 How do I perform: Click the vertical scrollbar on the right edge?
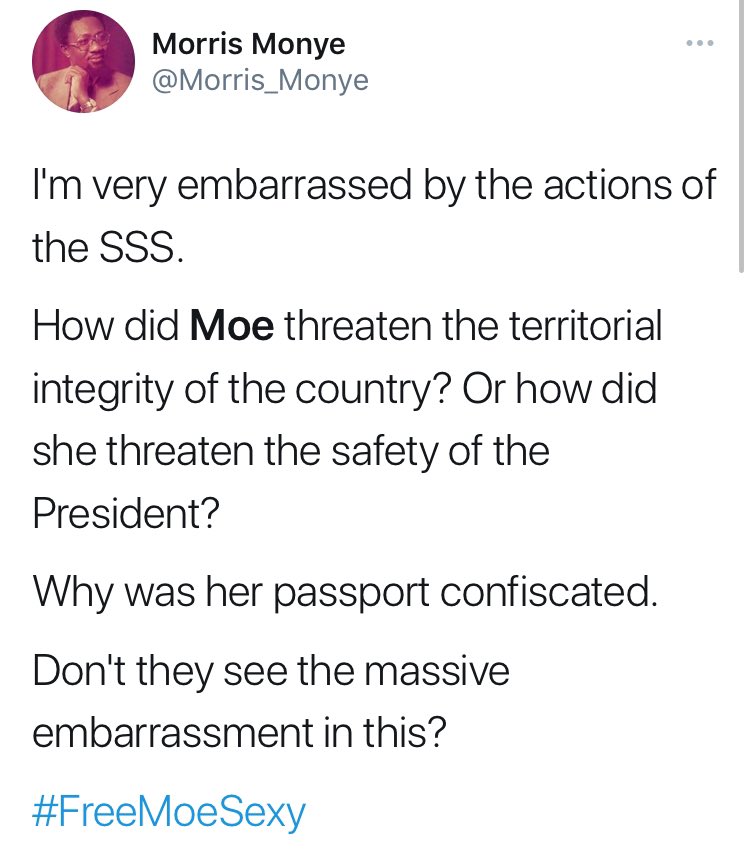tap(741, 136)
